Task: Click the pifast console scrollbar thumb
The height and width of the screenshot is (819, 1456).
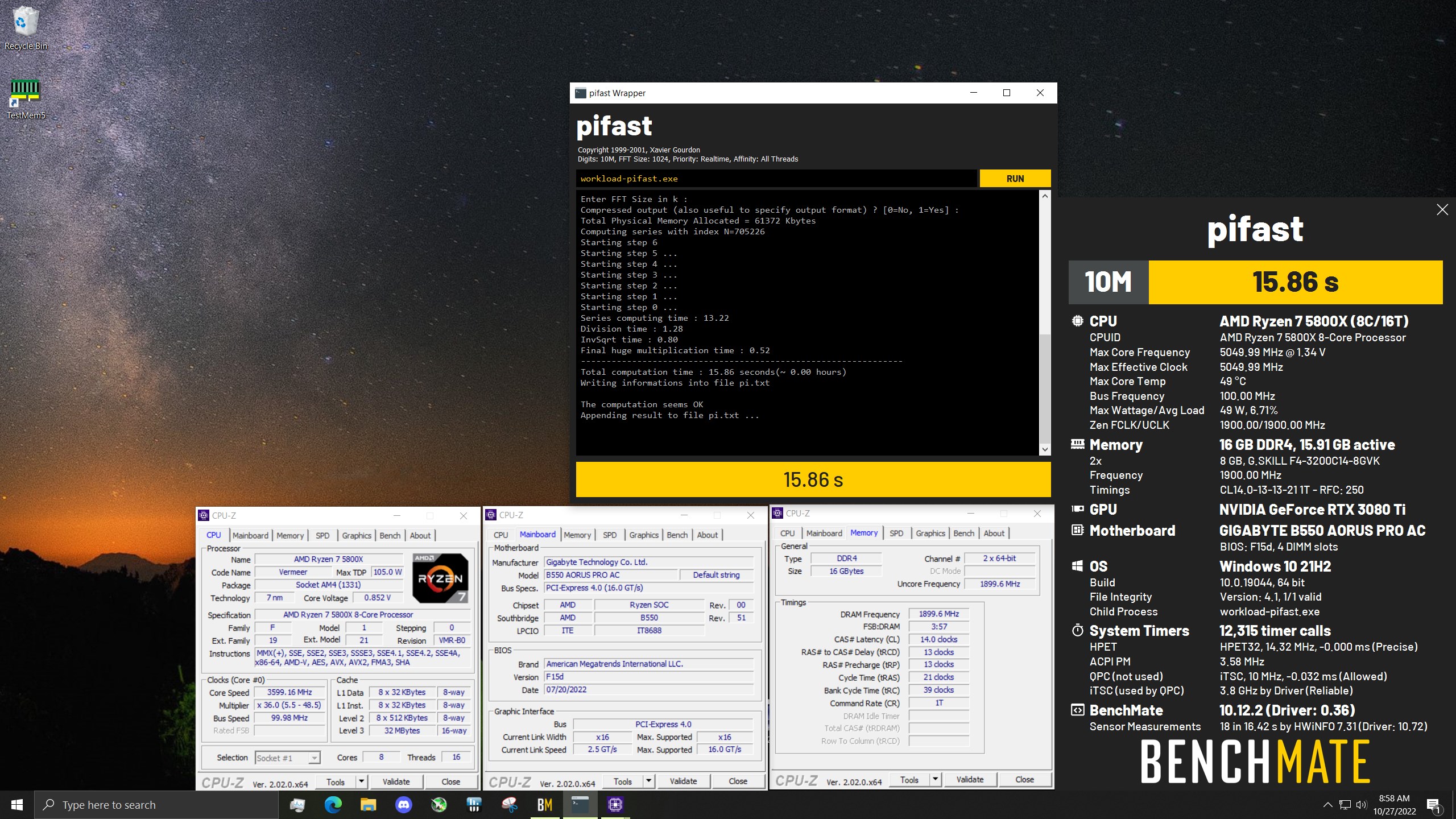Action: coord(1045,390)
